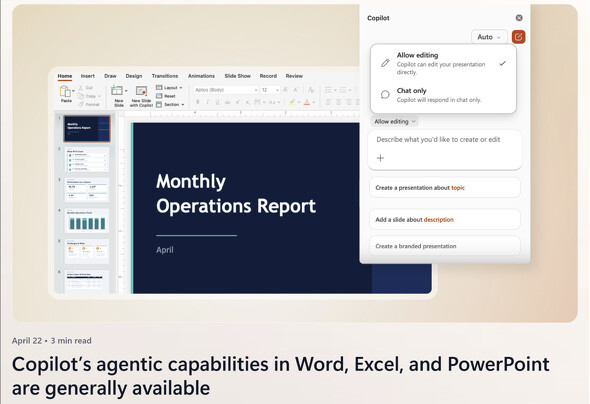Open the Section dropdown
The height and width of the screenshot is (404, 590).
coord(170,105)
